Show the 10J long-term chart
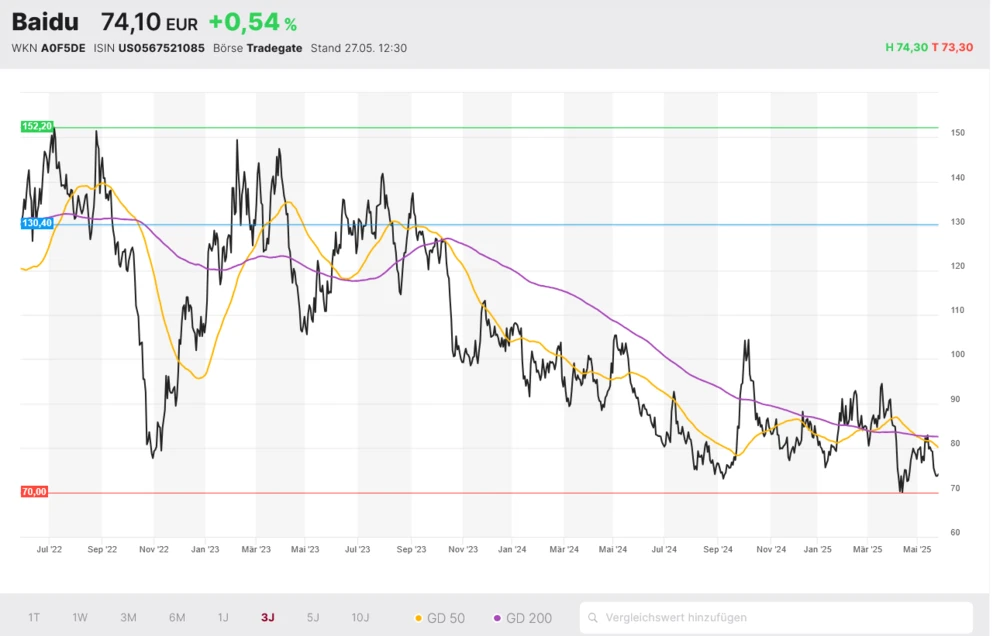The width and height of the screenshot is (1000, 636). pos(360,617)
